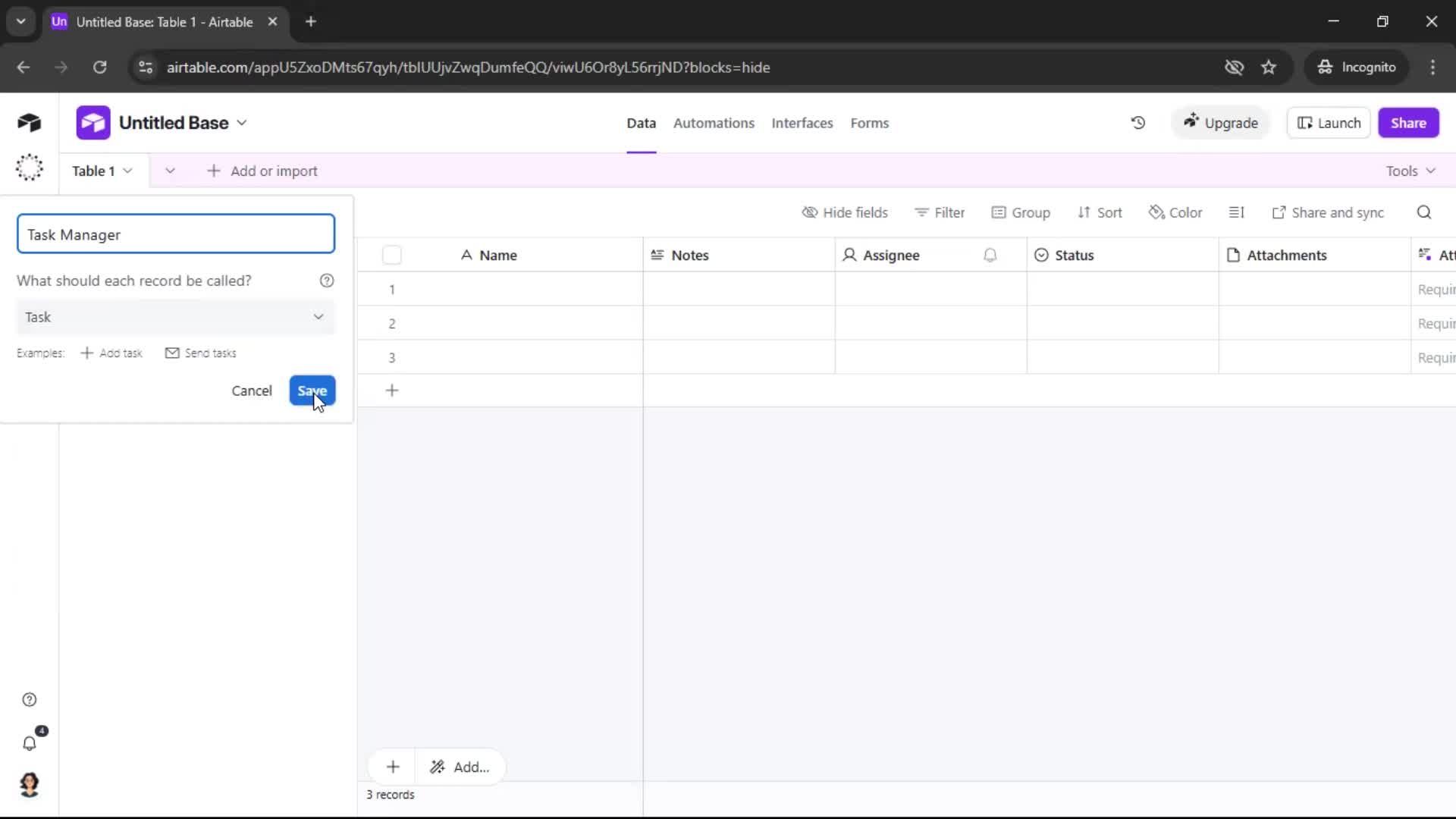Image resolution: width=1456 pixels, height=819 pixels.
Task: Open the Color menu
Action: pyautogui.click(x=1175, y=212)
